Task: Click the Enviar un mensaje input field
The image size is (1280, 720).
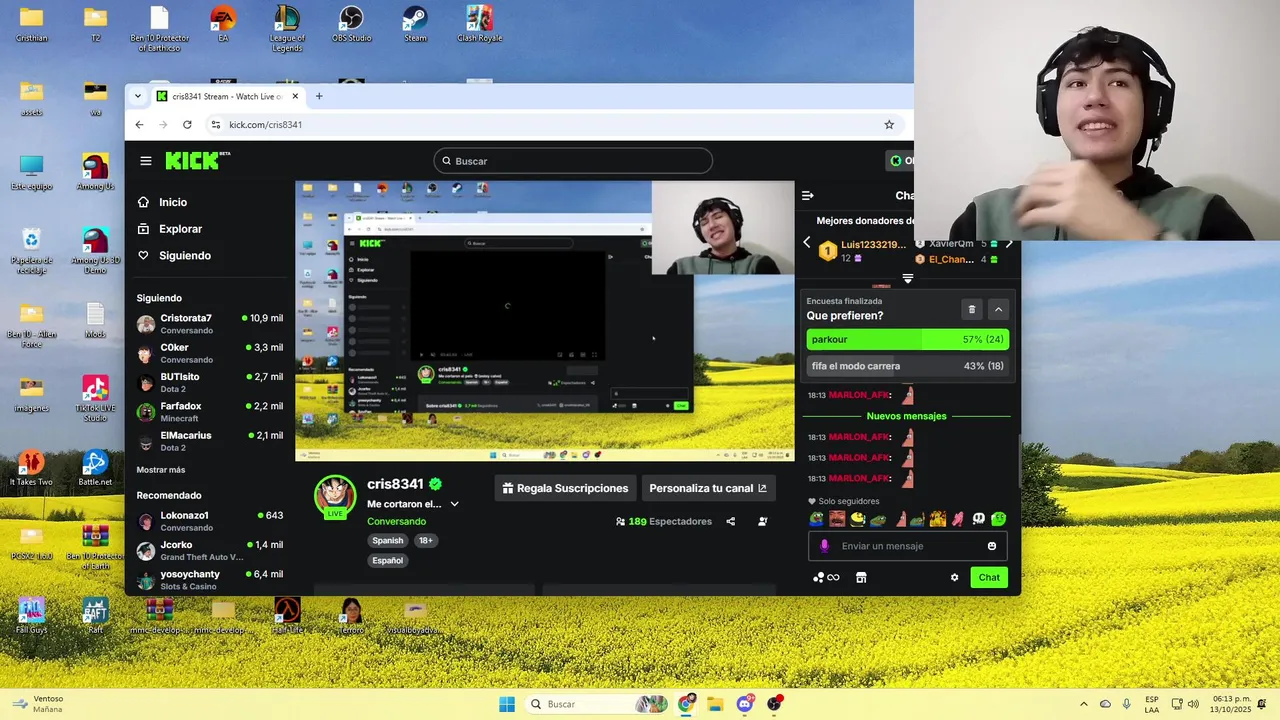Action: tap(907, 546)
